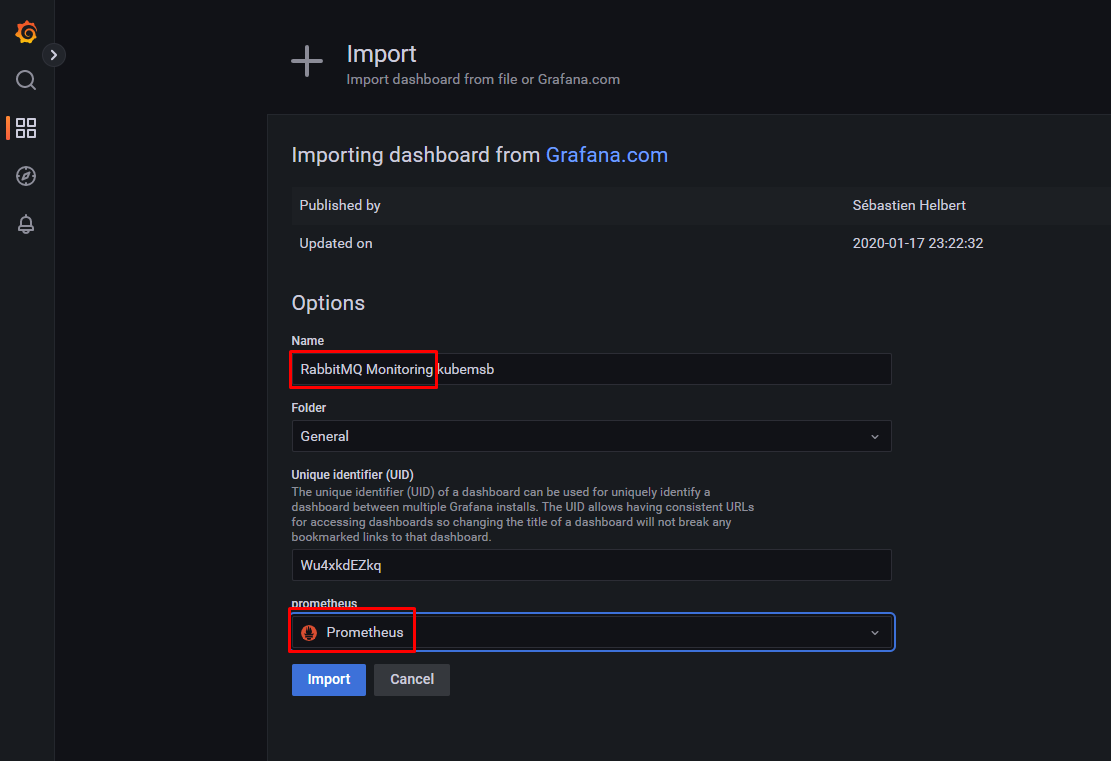Open the Alerting bell icon
The width and height of the screenshot is (1111, 761).
(x=26, y=224)
